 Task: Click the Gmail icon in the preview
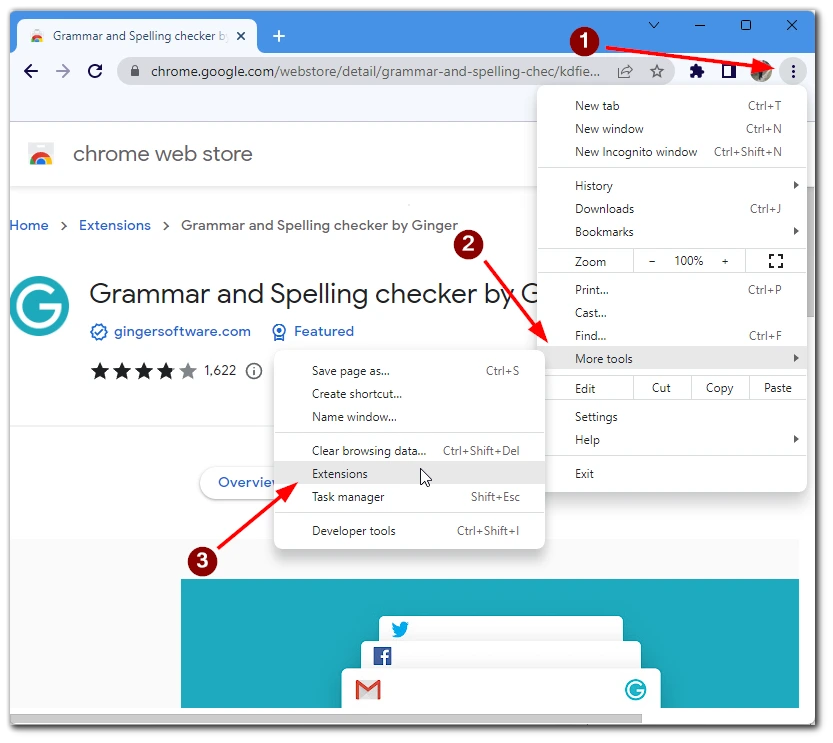tap(368, 689)
